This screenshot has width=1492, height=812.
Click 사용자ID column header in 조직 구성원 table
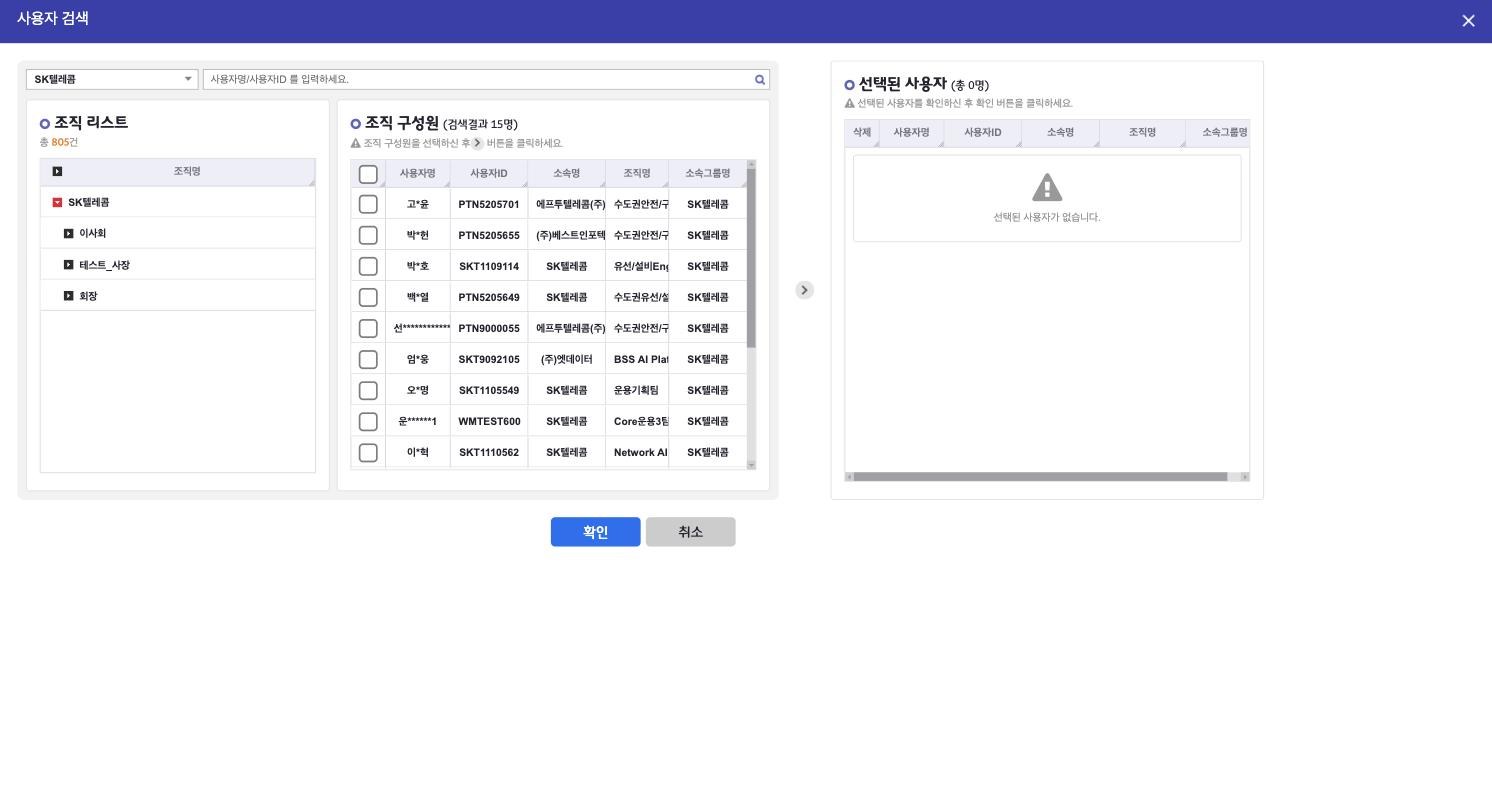click(489, 174)
